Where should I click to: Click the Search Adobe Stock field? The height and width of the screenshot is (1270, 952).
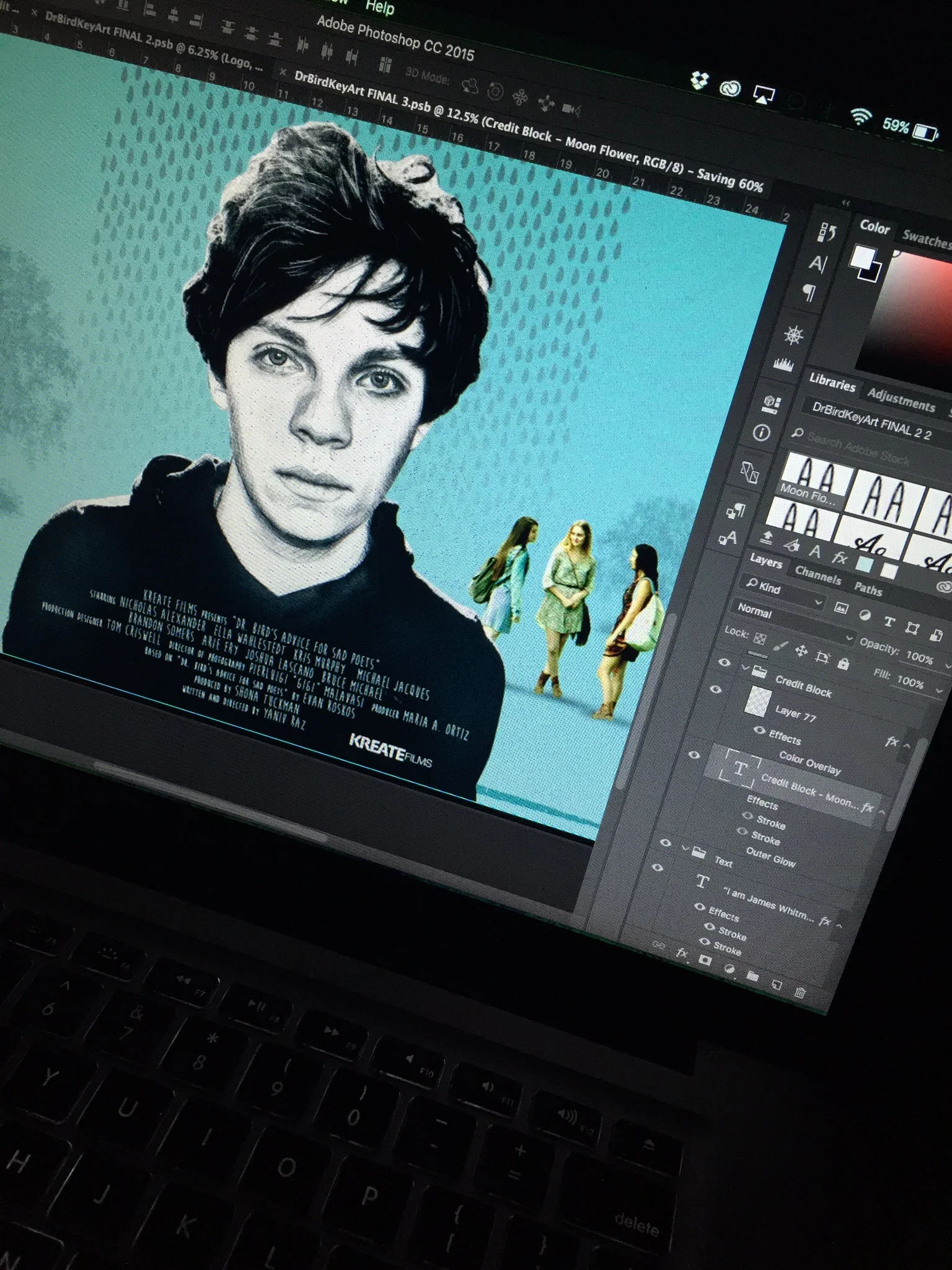pos(858,449)
